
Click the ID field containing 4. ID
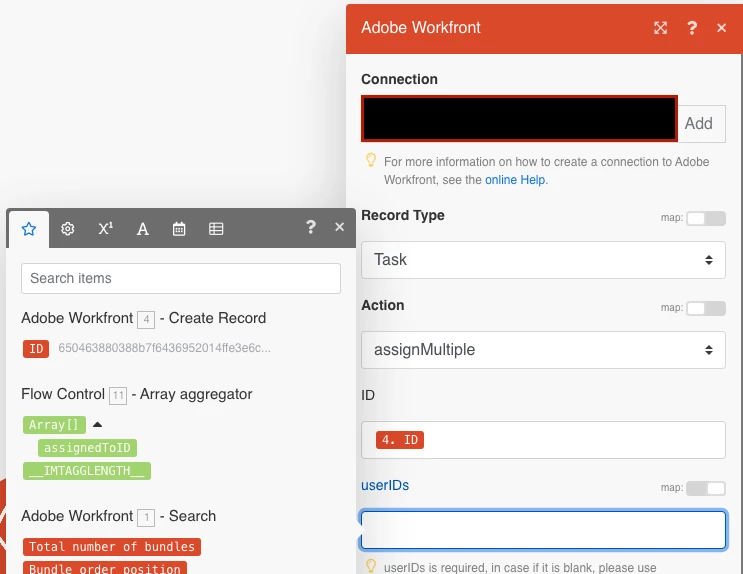(543, 440)
